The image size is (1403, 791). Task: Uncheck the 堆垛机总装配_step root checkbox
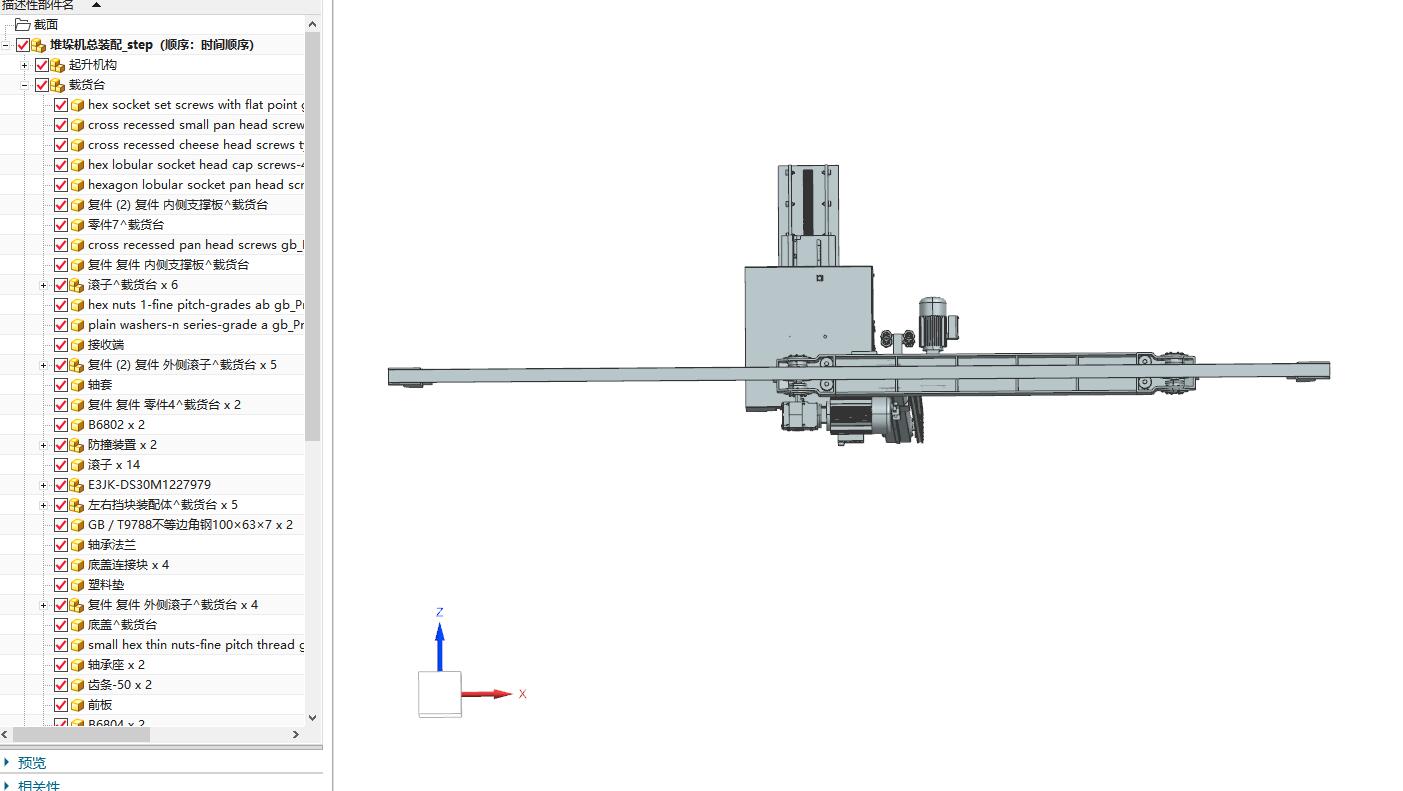point(23,45)
